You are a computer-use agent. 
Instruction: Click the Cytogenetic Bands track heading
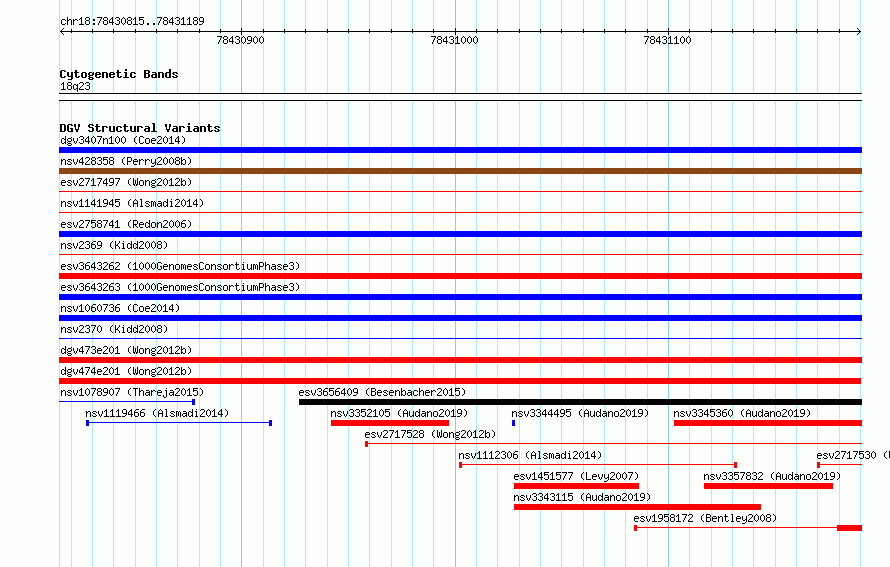pyautogui.click(x=119, y=74)
